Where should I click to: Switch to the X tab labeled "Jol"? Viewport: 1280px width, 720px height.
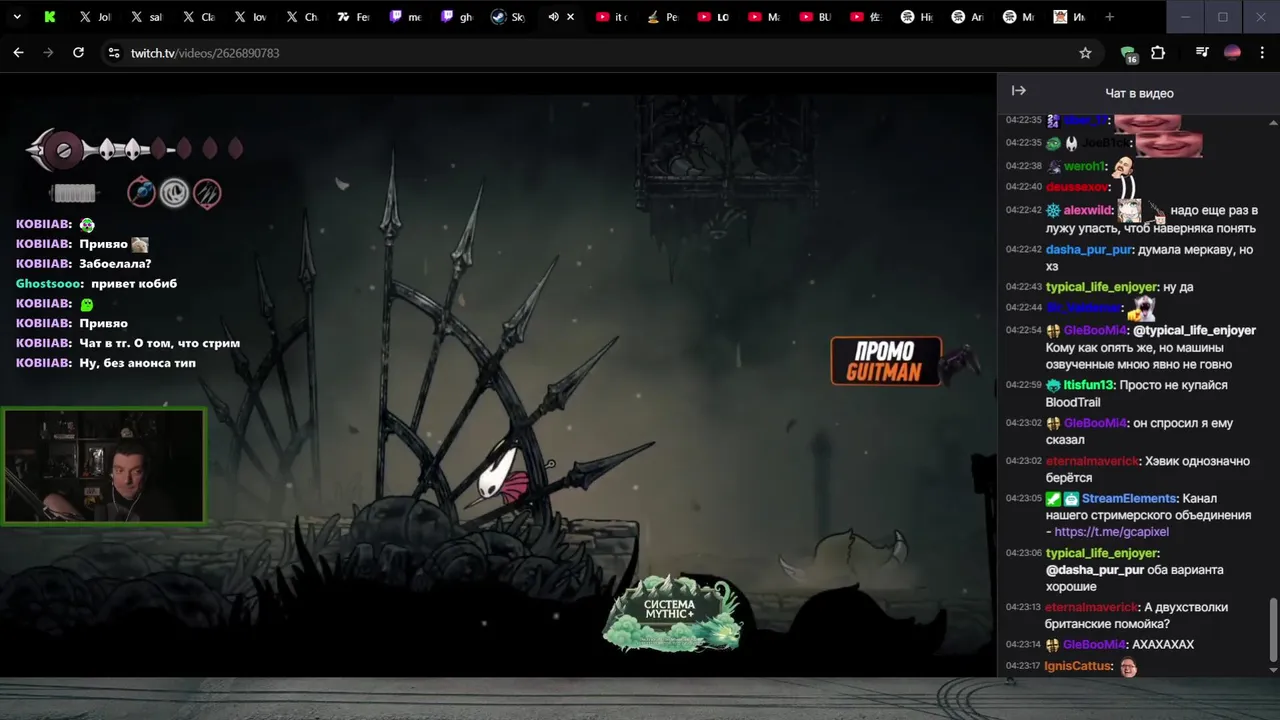tap(96, 17)
